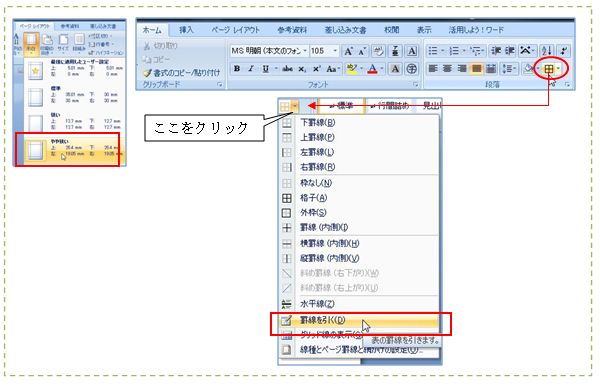Toggle Justify alignment (highlighted)
Viewport: 600px width, 385px height.
tap(476, 69)
